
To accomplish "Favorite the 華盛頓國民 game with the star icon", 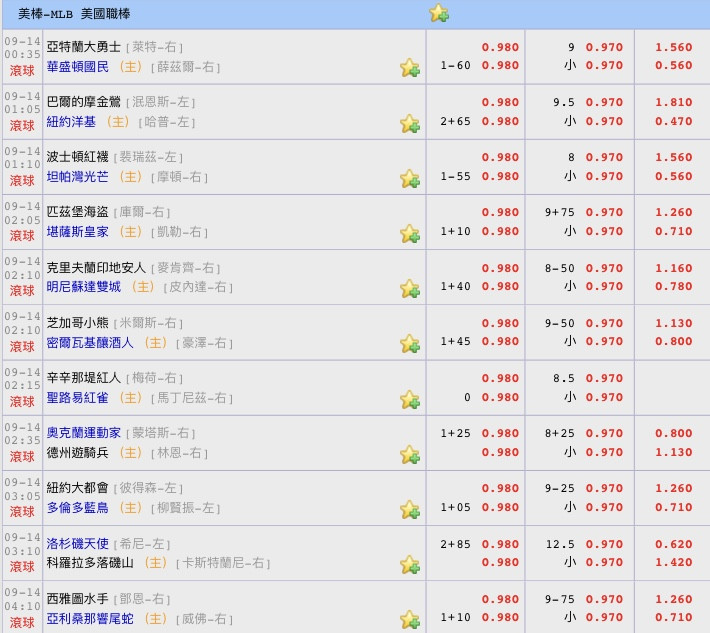I will [410, 67].
